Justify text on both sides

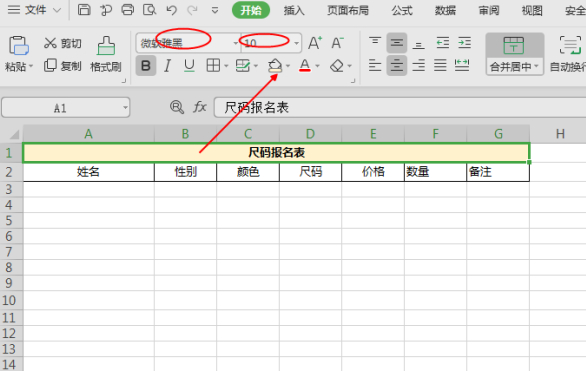[440, 66]
